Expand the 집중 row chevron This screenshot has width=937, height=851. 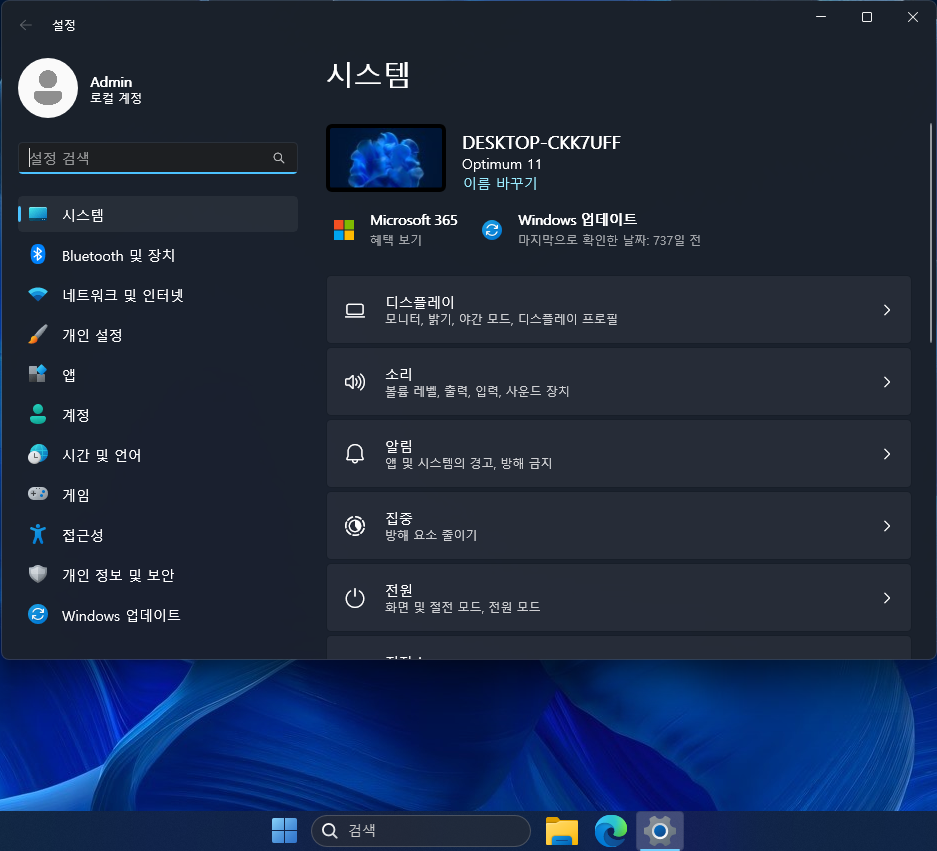(887, 526)
